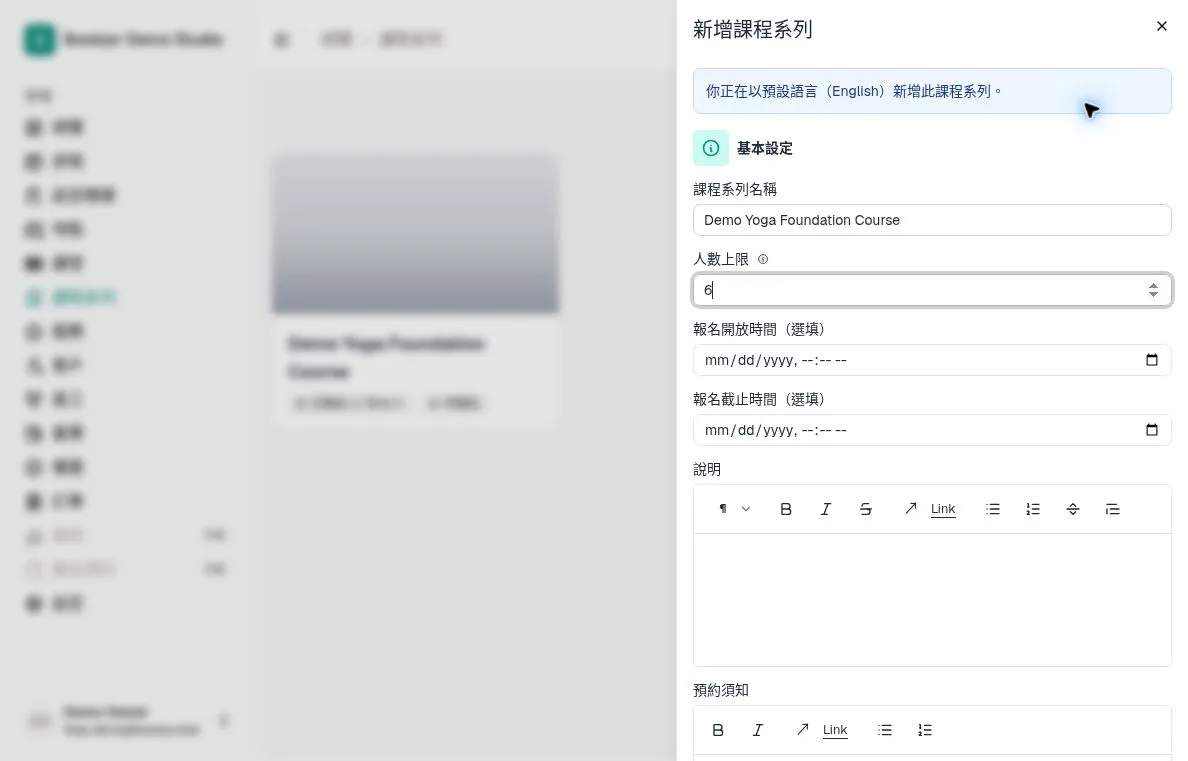Focus the 人數上限 number field
This screenshot has height=761, width=1188.
click(x=932, y=290)
